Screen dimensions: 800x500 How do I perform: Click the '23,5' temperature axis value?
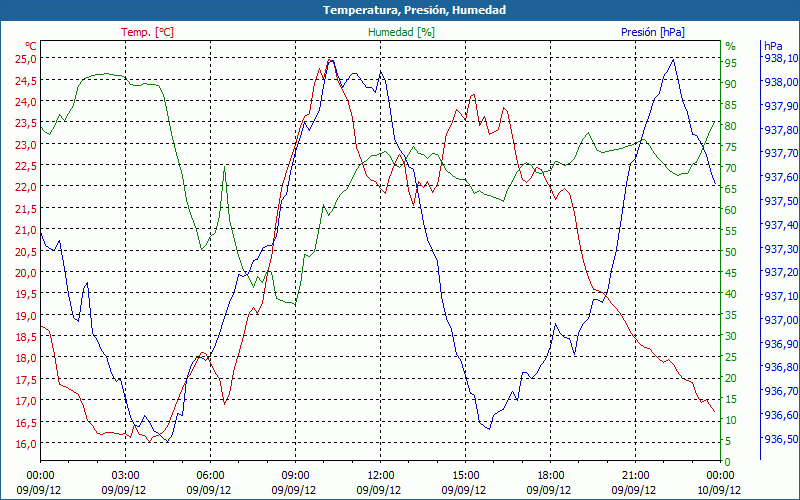(x=25, y=123)
